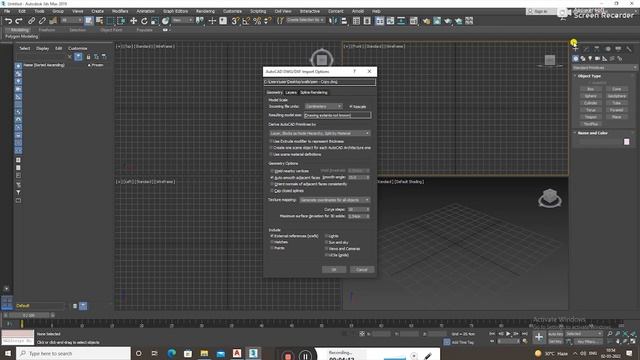Create a Teapot primitive button
The width and height of the screenshot is (640, 360).
point(591,117)
